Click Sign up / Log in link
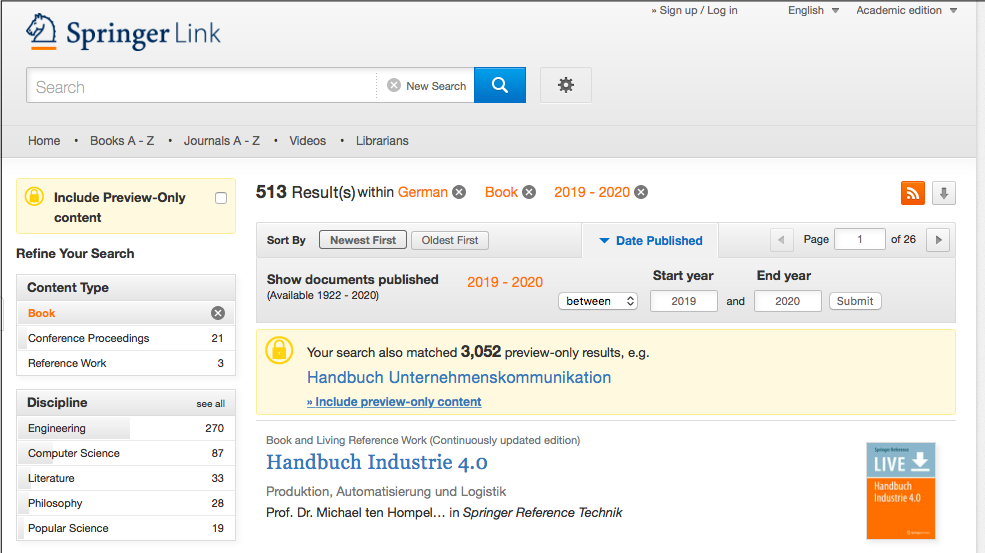The image size is (985, 553). 694,10
